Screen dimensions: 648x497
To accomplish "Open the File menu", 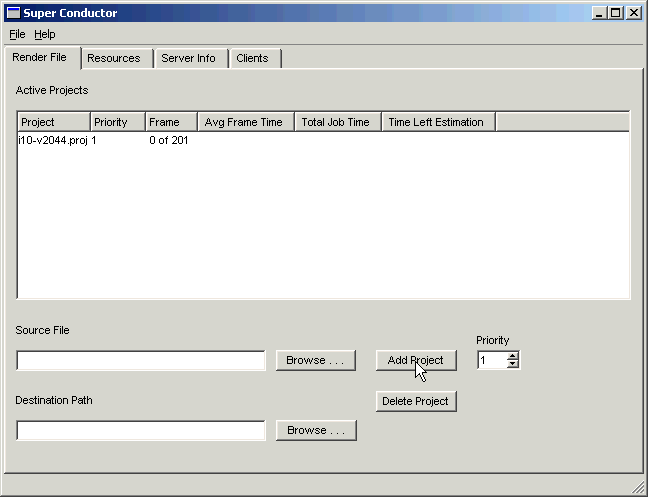I will coord(17,34).
